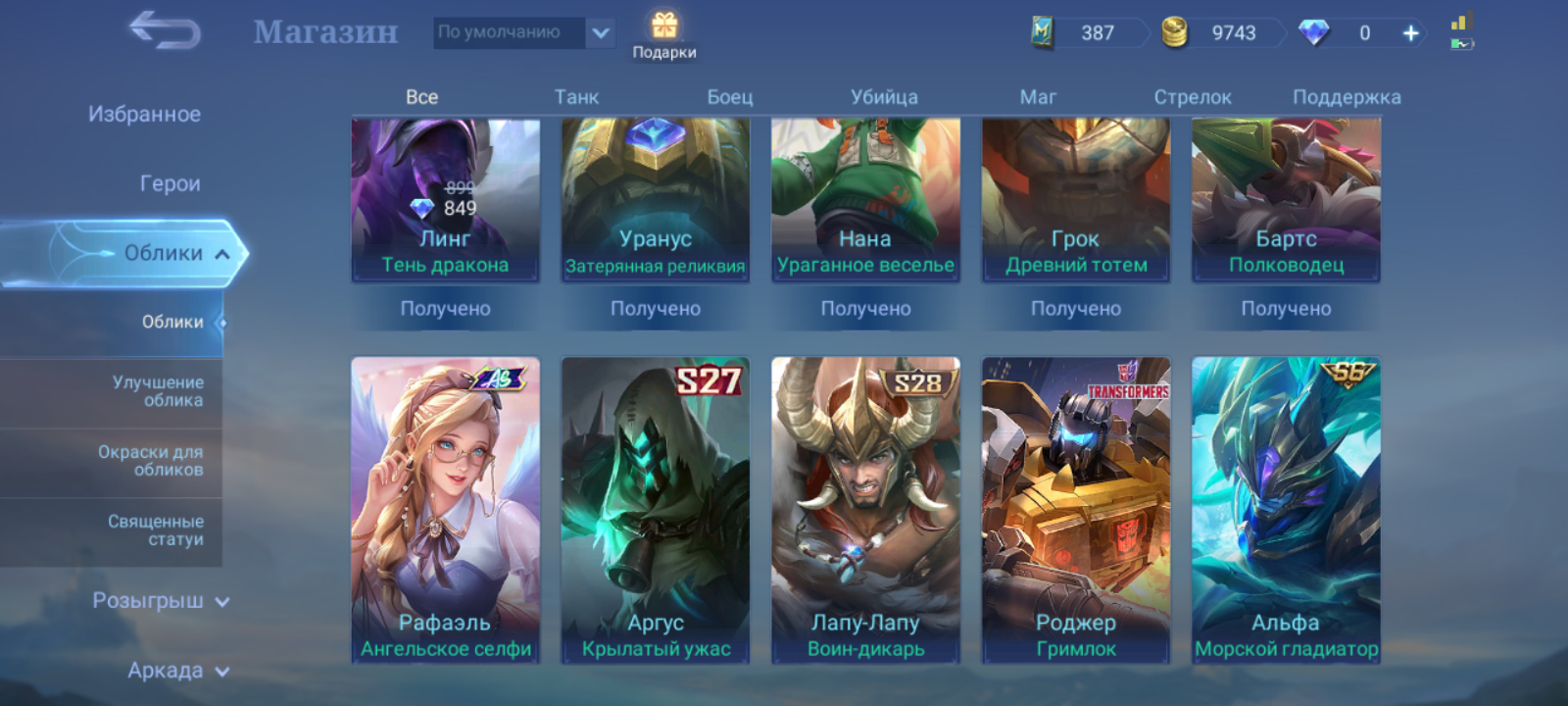Select the Стрелок filter tab

click(1192, 97)
